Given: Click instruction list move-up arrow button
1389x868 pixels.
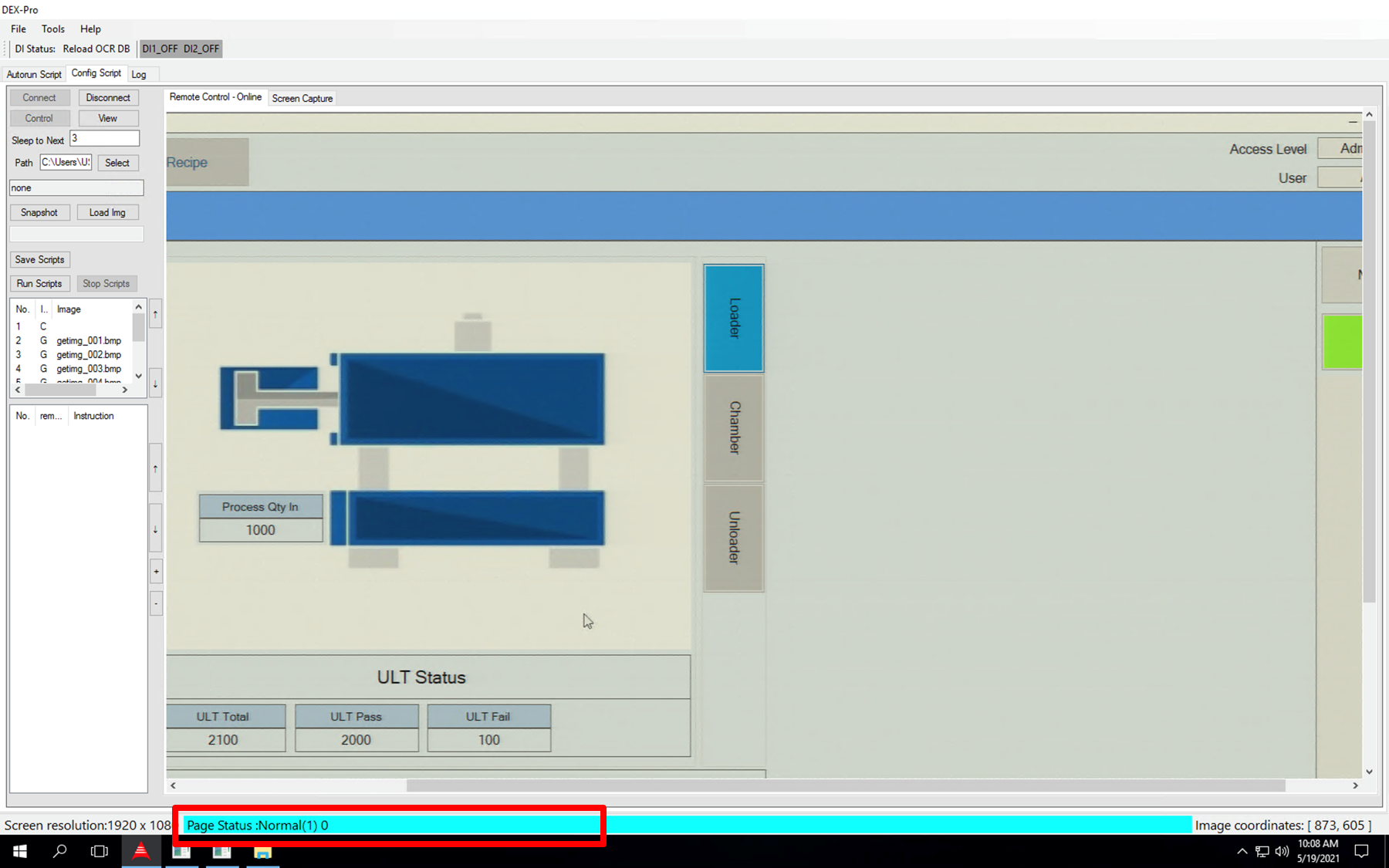Looking at the screenshot, I should click(x=155, y=468).
